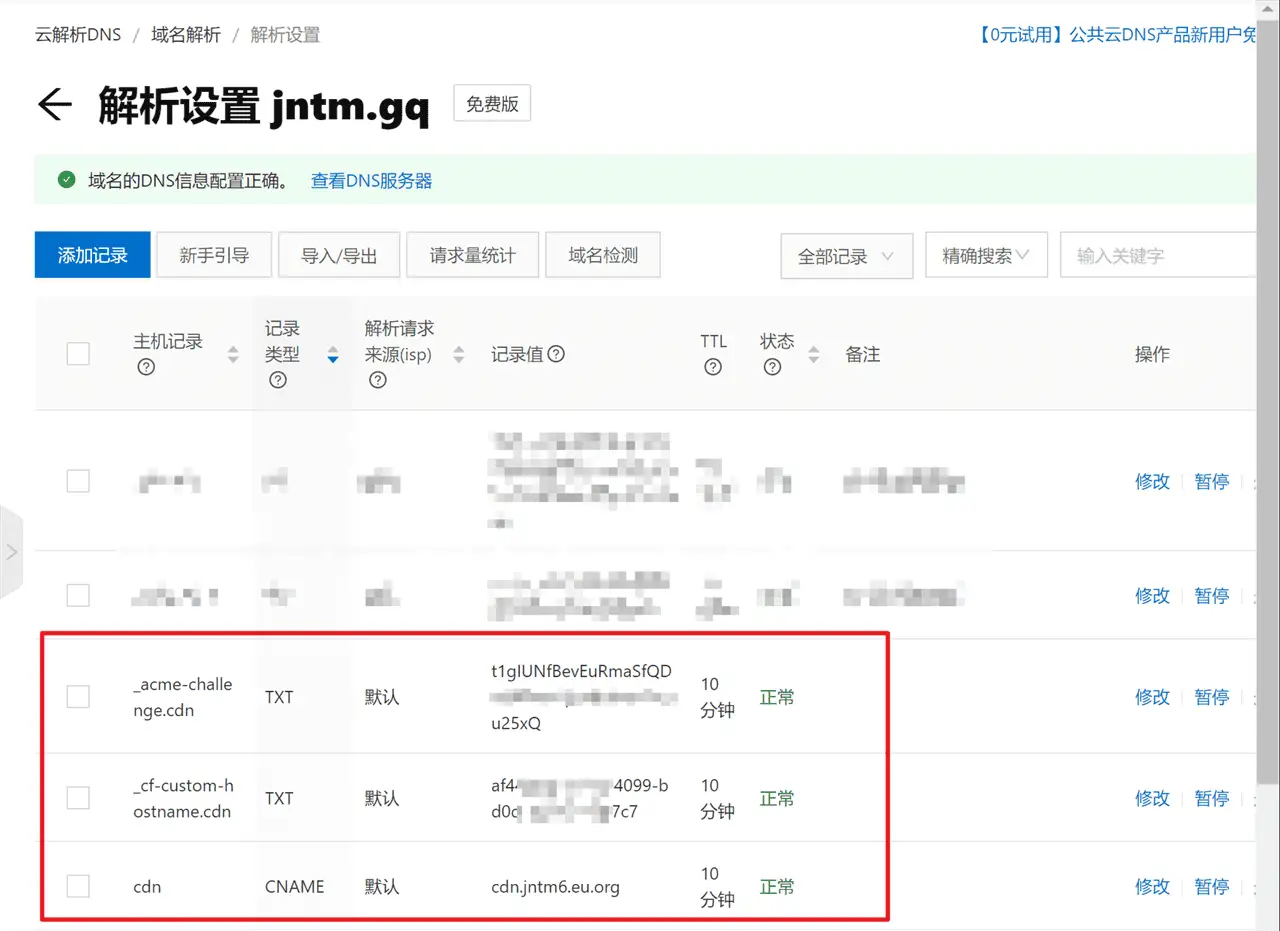Click help icon under 记录类型 header
The image size is (1280, 931).
point(278,380)
